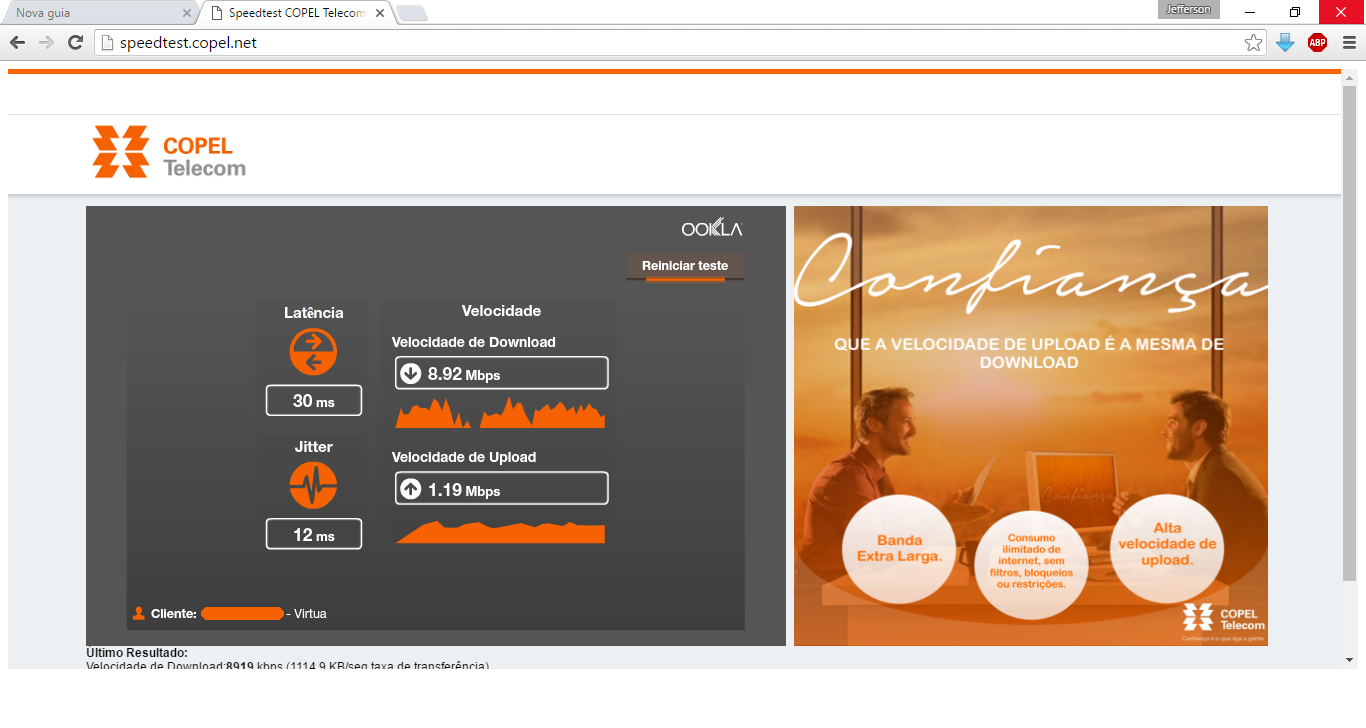The image size is (1366, 728).
Task: Click the Jitter pulse icon
Action: pos(313,486)
